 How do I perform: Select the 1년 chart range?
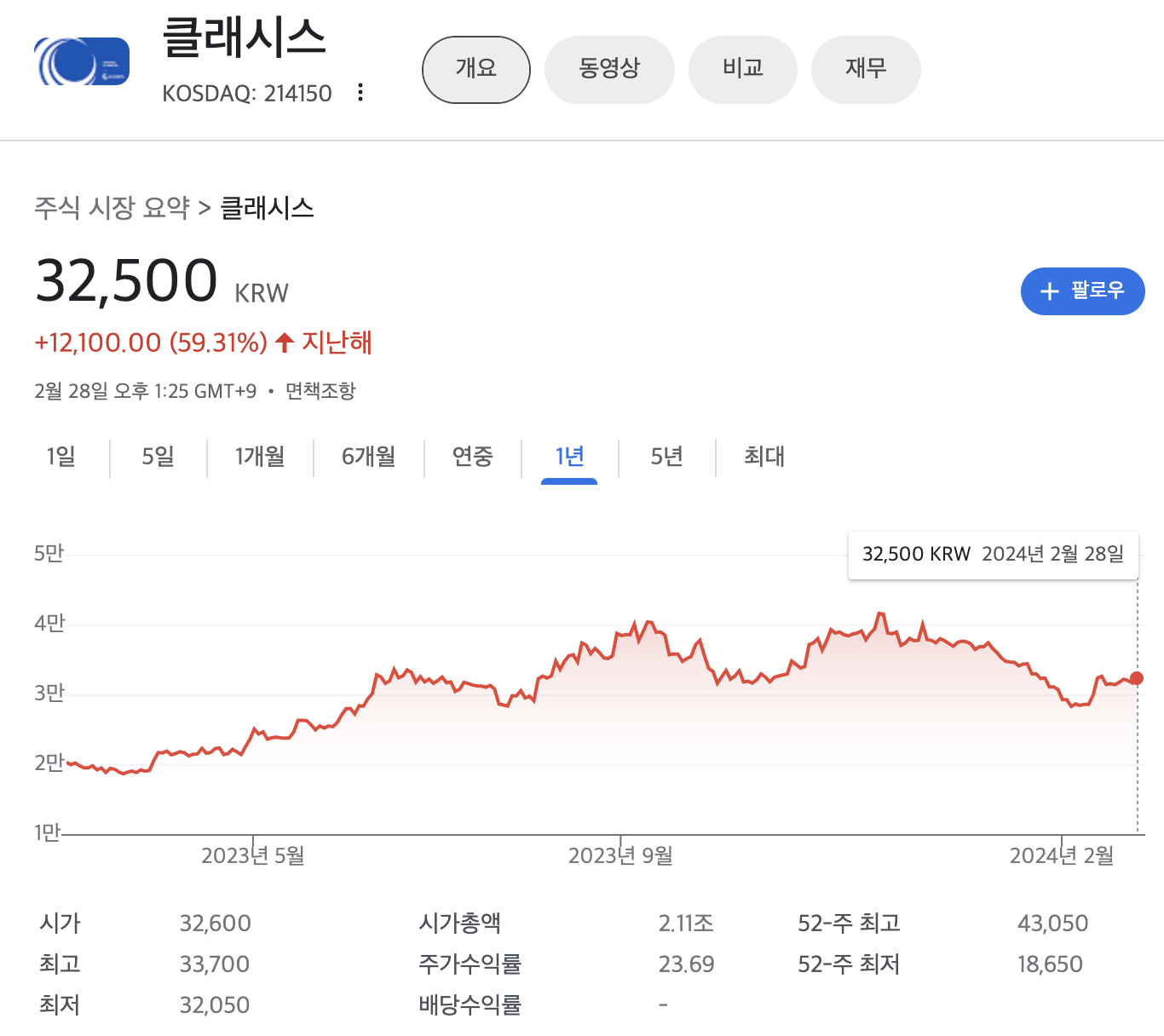pos(569,458)
